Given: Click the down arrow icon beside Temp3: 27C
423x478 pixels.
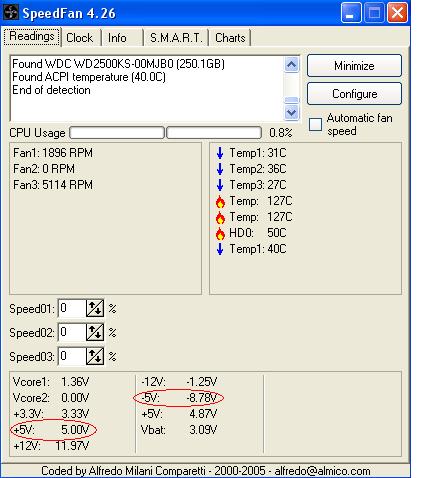Looking at the screenshot, I should coord(220,185).
